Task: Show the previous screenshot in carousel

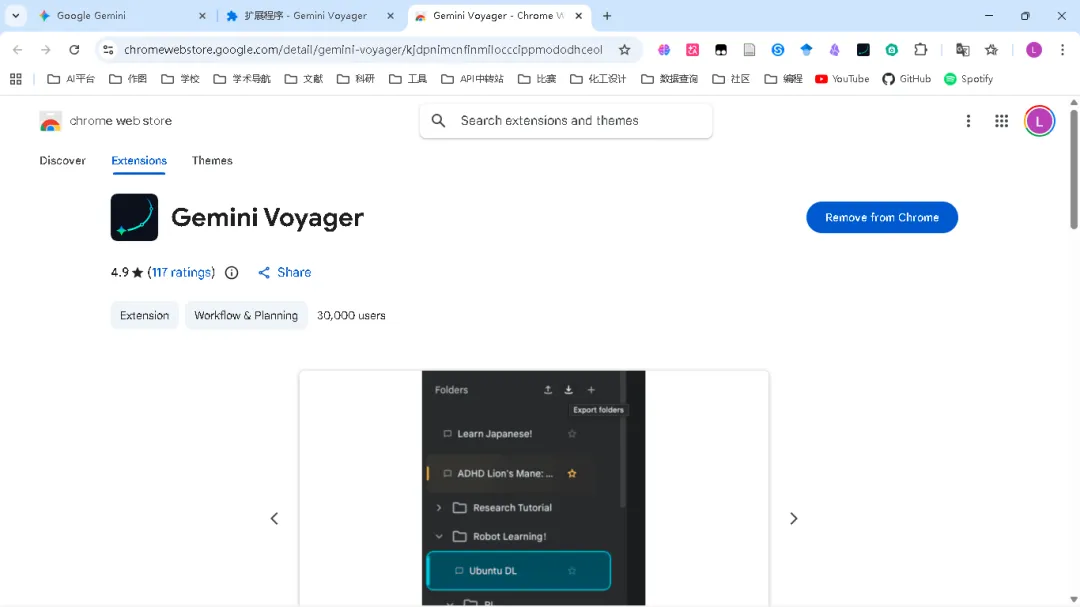Action: 274,518
